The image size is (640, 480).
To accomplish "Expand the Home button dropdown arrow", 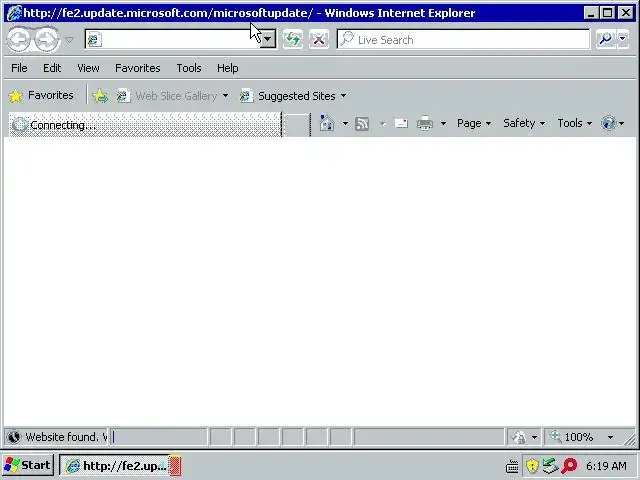I will [345, 123].
